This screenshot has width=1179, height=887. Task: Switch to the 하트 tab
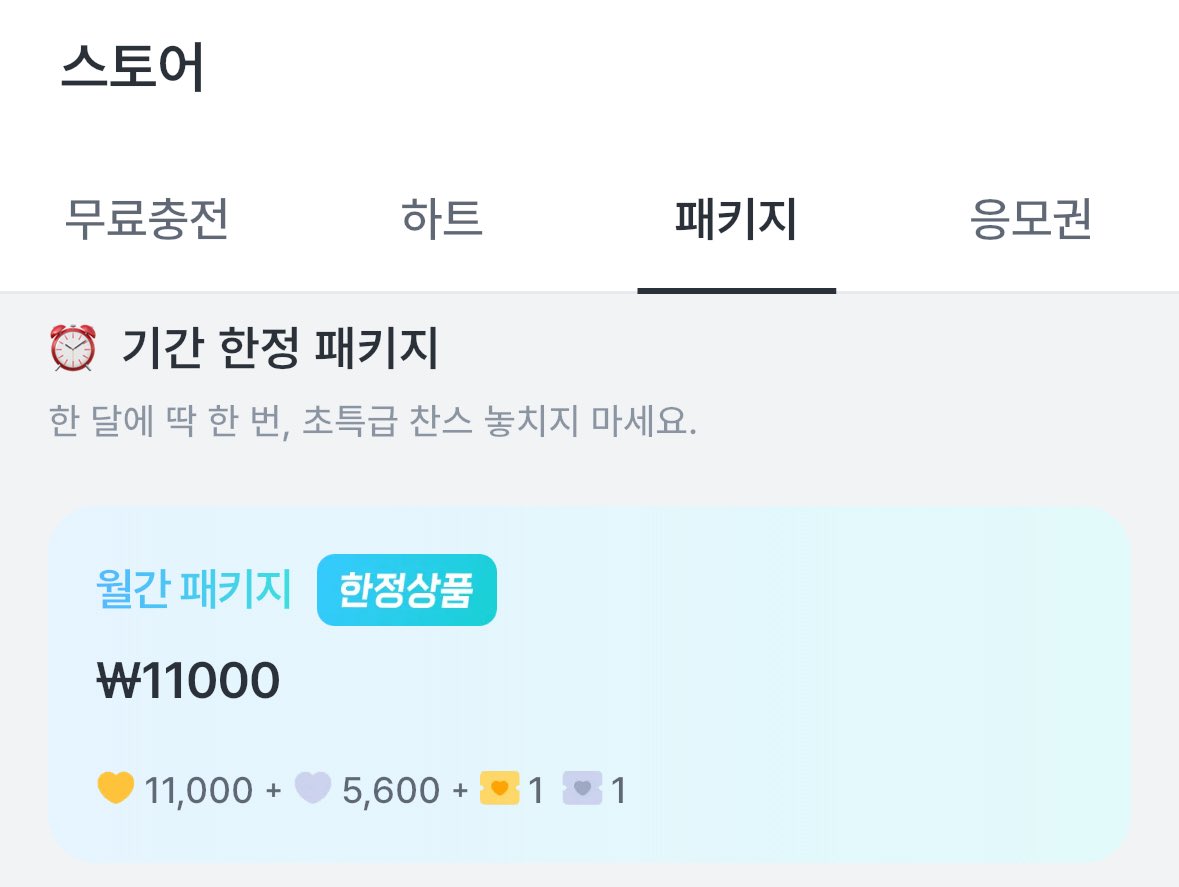(442, 220)
